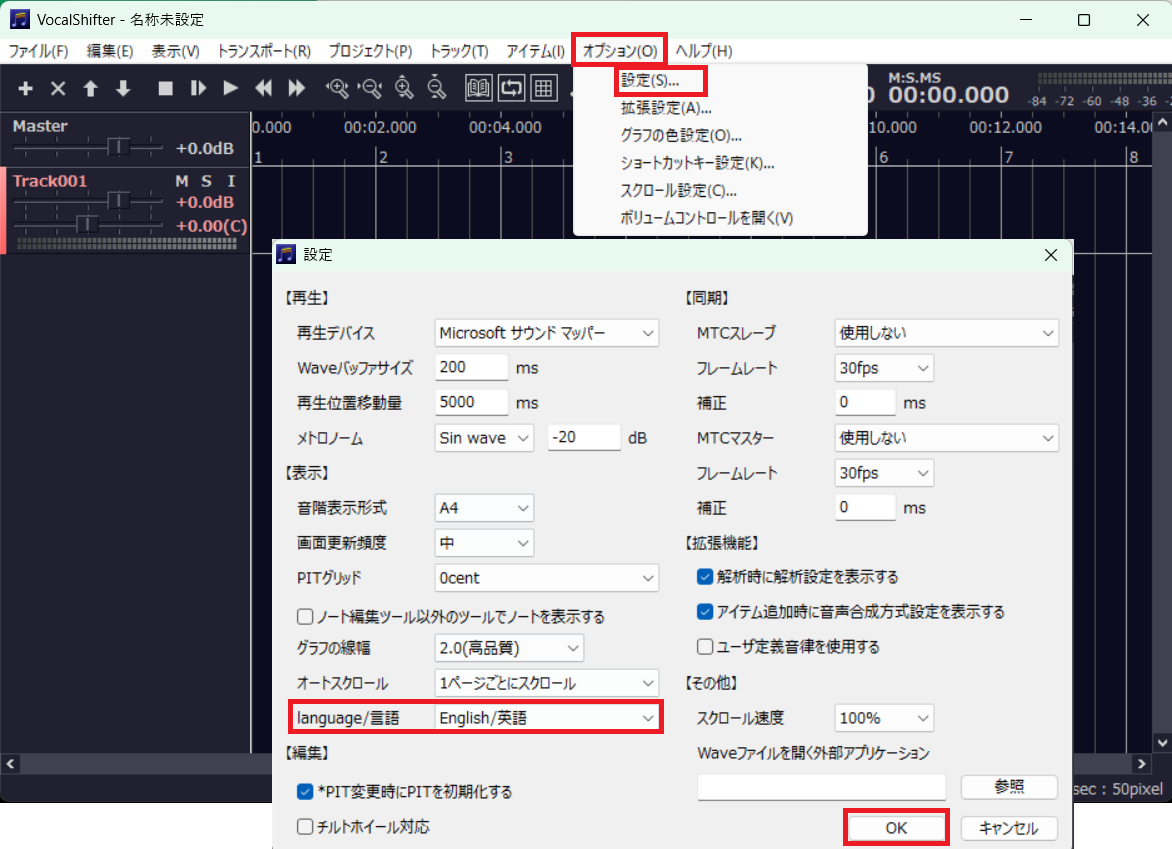Viewport: 1172px width, 849px height.
Task: Fast forward with the double right arrow icon
Action: pos(296,88)
